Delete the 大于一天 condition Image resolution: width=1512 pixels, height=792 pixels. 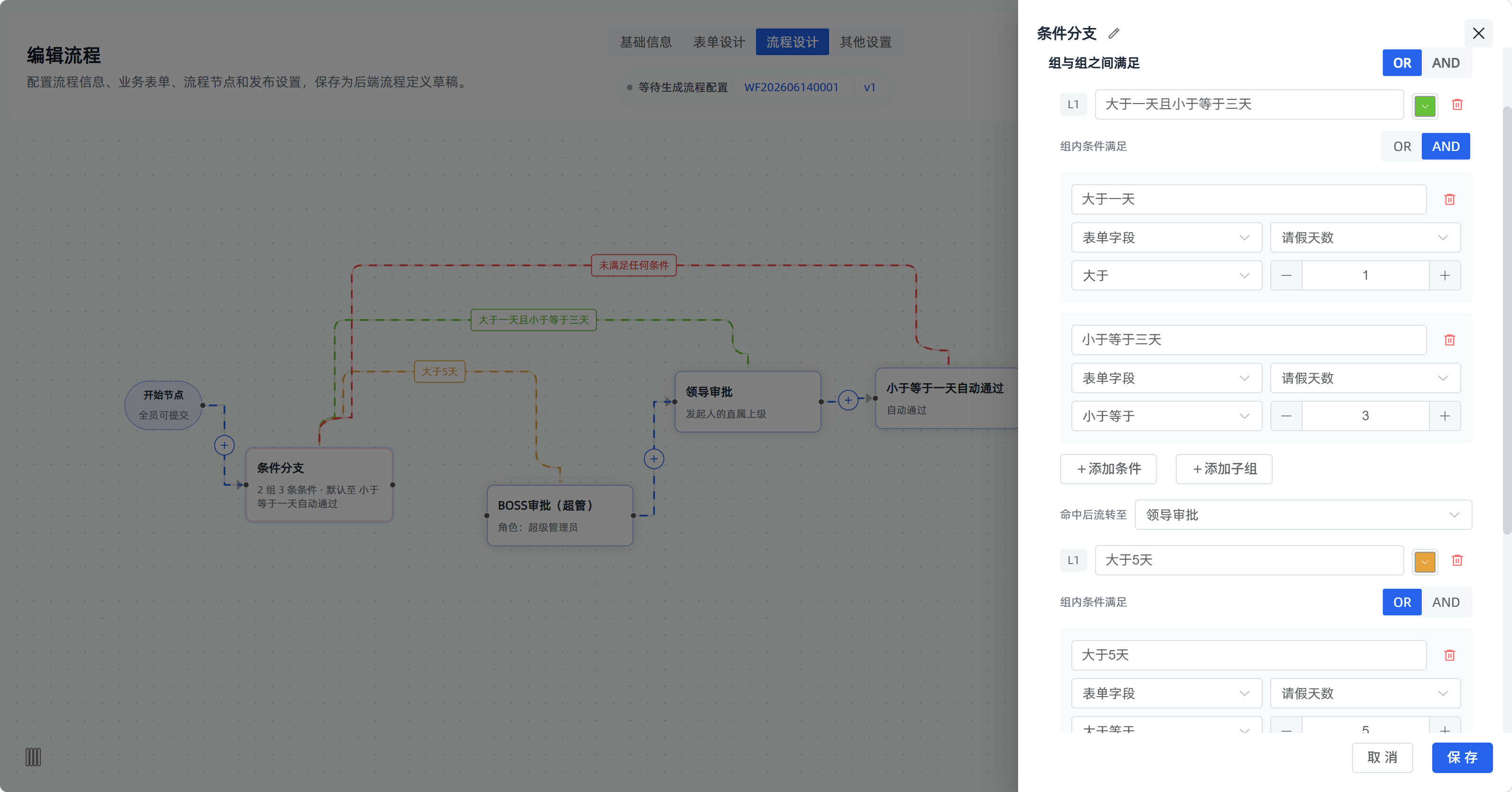click(1449, 199)
